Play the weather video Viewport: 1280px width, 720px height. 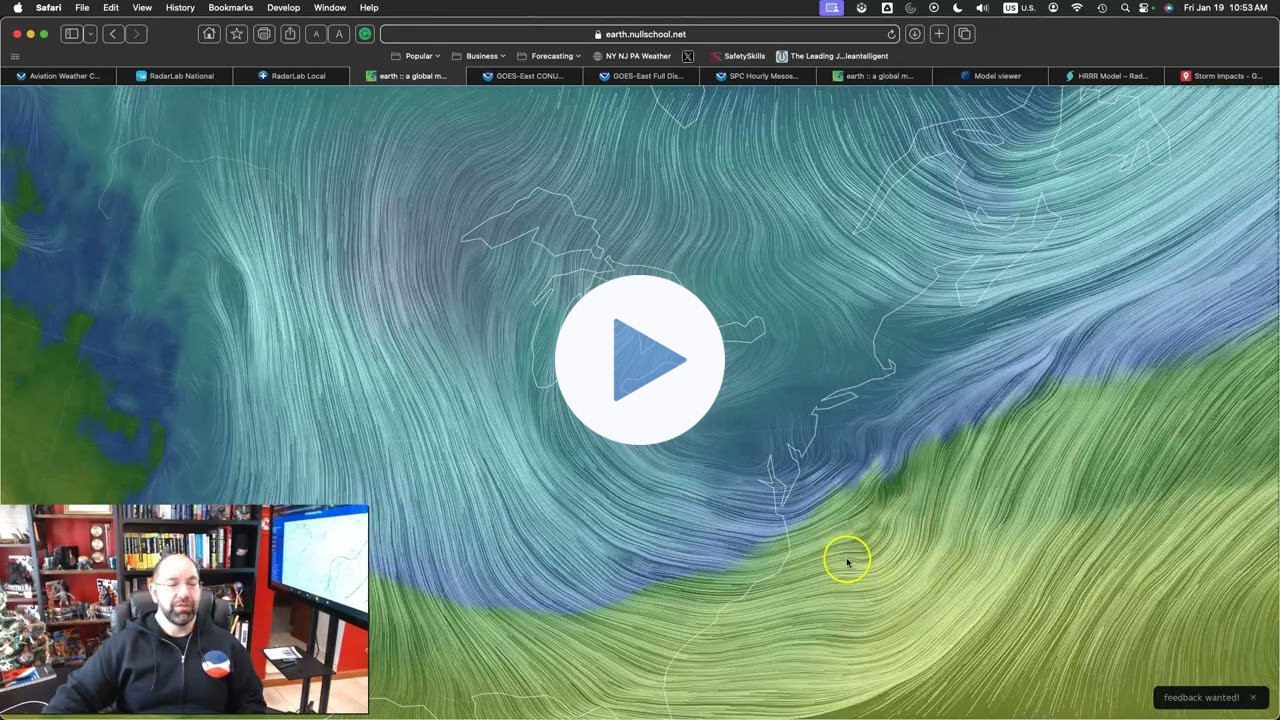coord(640,360)
